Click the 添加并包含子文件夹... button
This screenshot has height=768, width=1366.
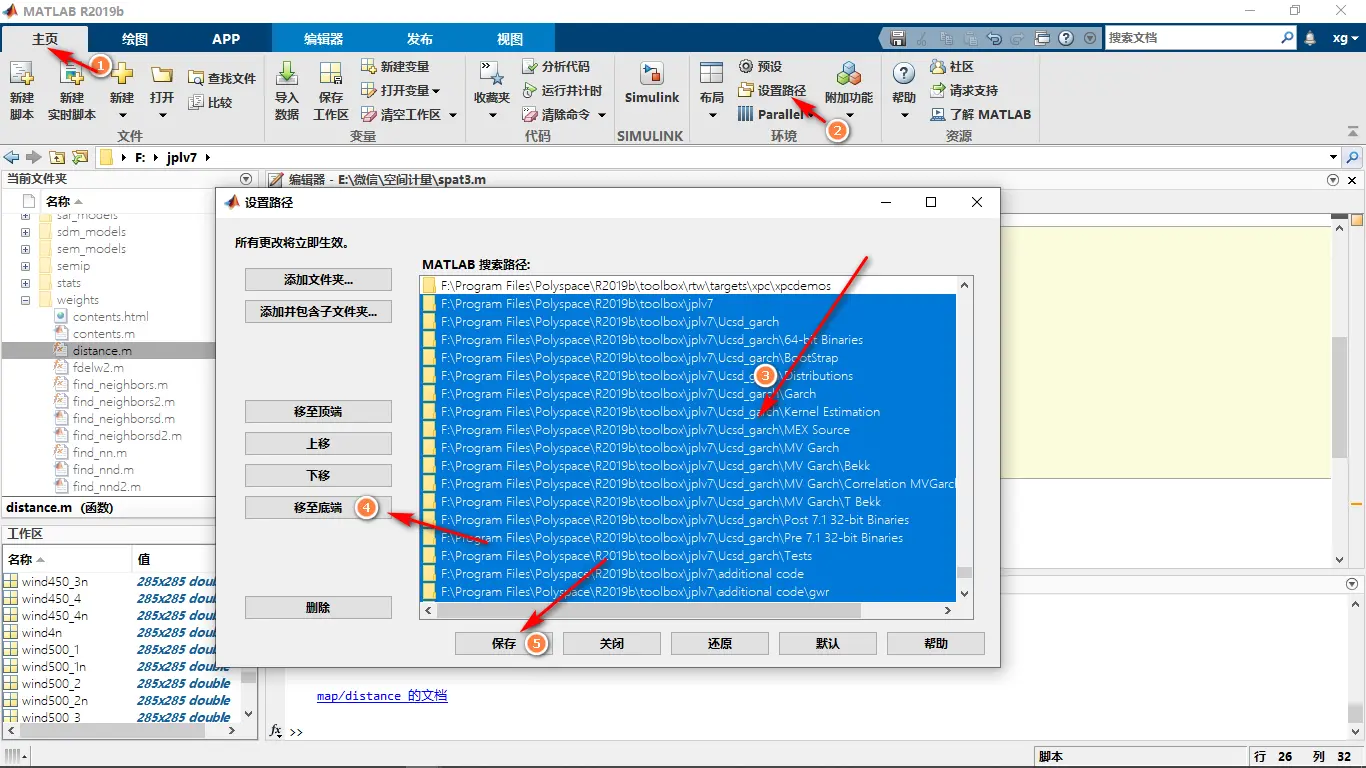[318, 312]
